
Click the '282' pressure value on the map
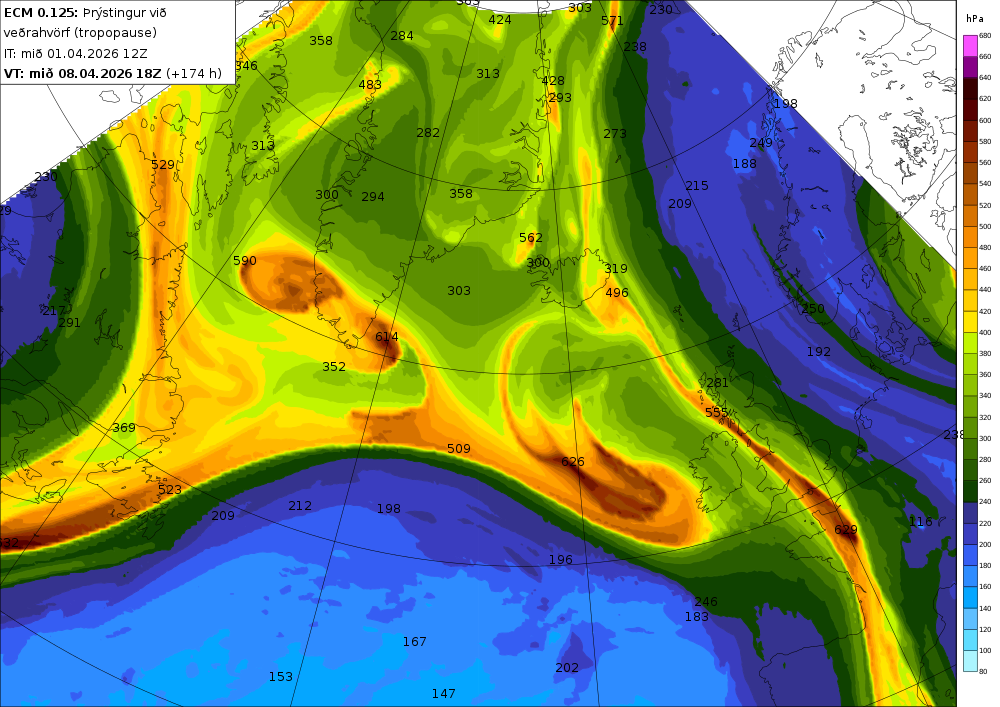[x=428, y=133]
